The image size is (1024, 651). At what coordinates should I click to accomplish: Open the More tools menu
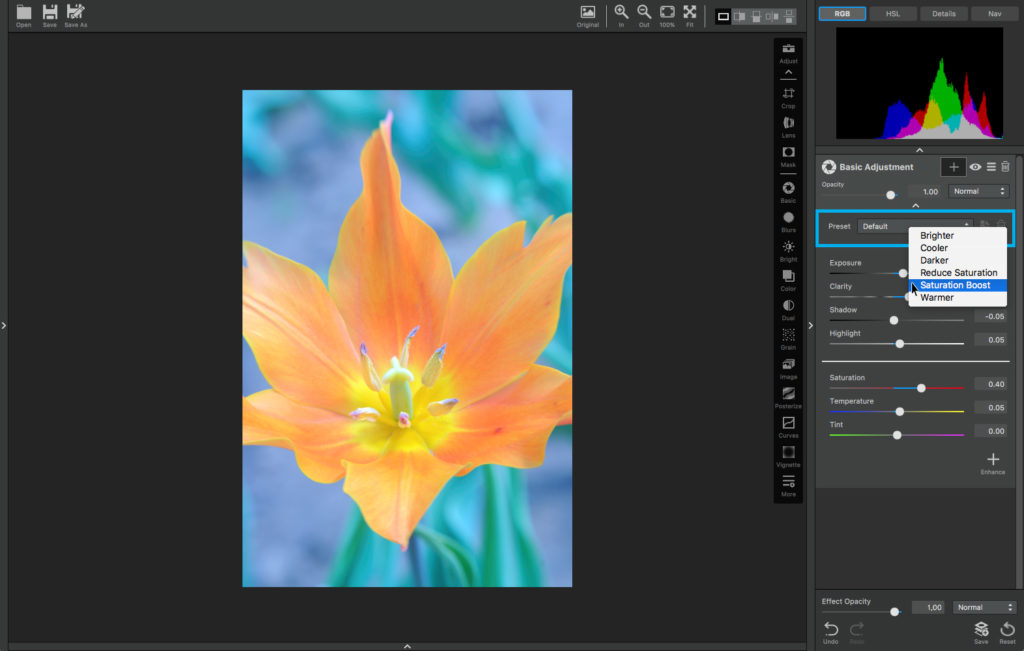pyautogui.click(x=788, y=486)
